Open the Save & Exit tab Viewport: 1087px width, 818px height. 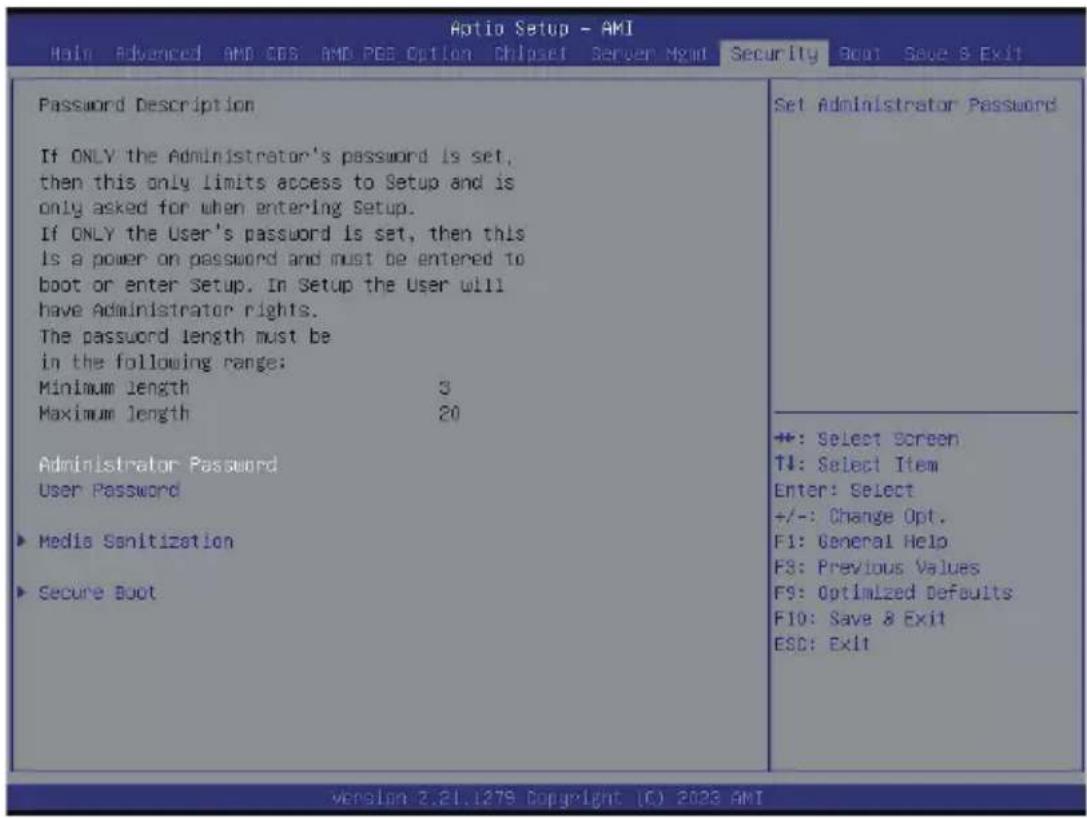coord(963,53)
